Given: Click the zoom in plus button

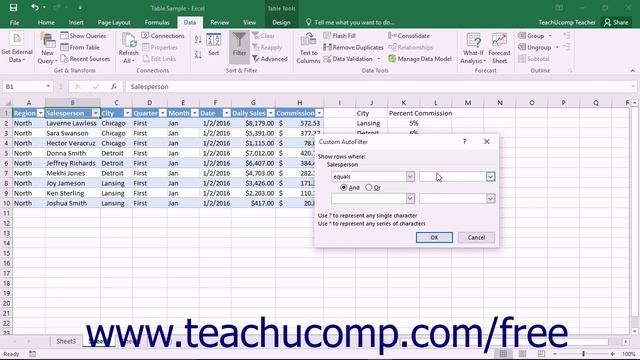Looking at the screenshot, I should click(612, 354).
